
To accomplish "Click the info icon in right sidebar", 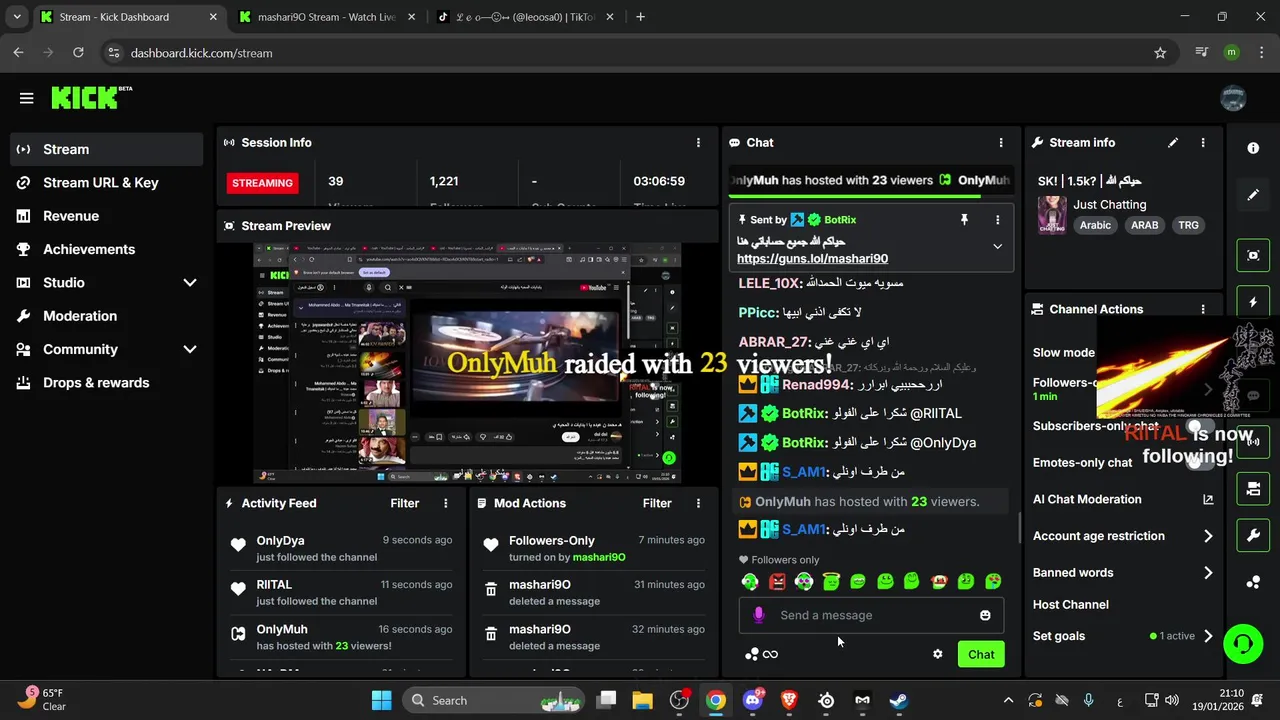I will [x=1253, y=148].
